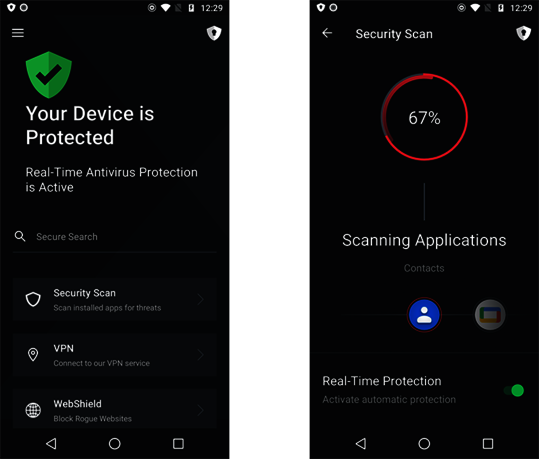Tap the greyed-out next app icon
Image resolution: width=539 pixels, height=459 pixels.
point(490,315)
